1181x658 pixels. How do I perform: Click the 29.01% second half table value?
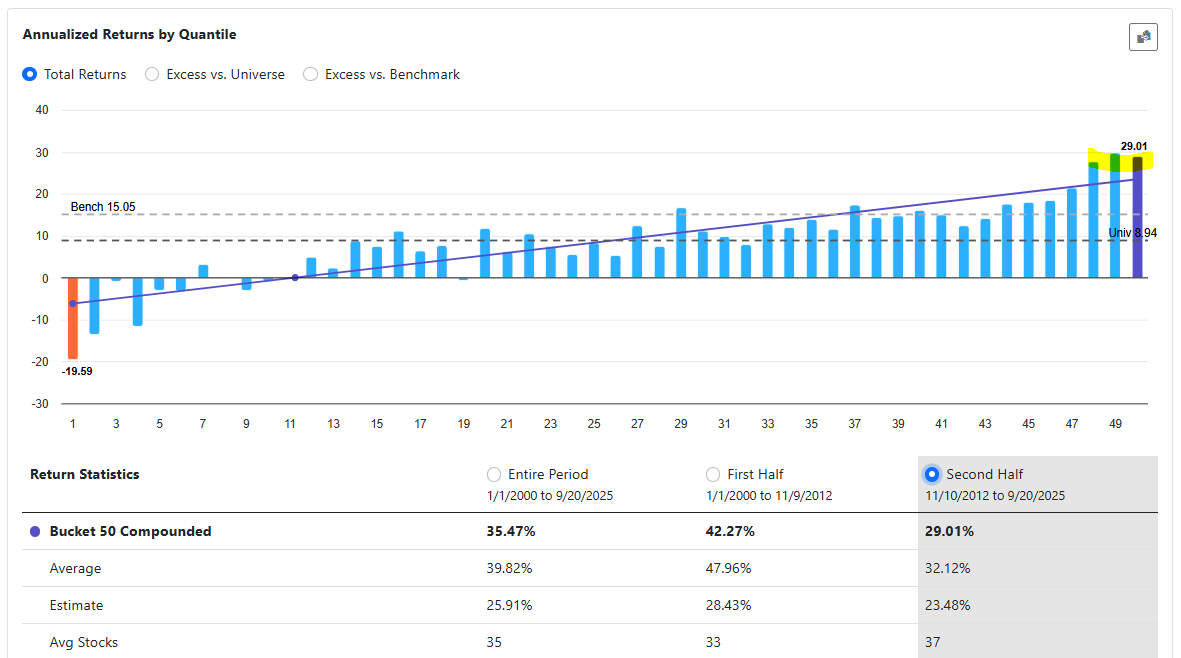point(949,532)
